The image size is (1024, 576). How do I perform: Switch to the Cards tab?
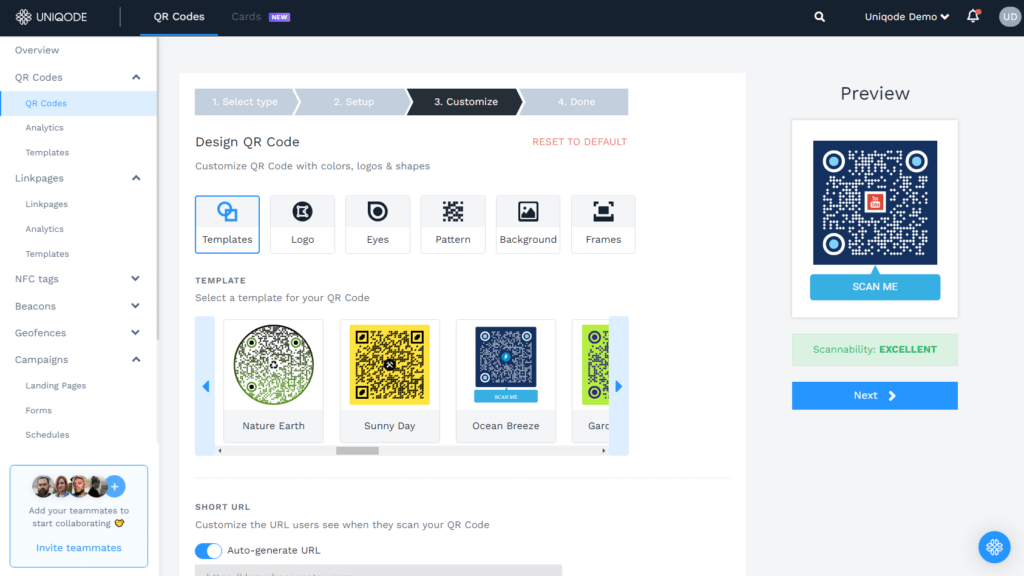pyautogui.click(x=245, y=16)
